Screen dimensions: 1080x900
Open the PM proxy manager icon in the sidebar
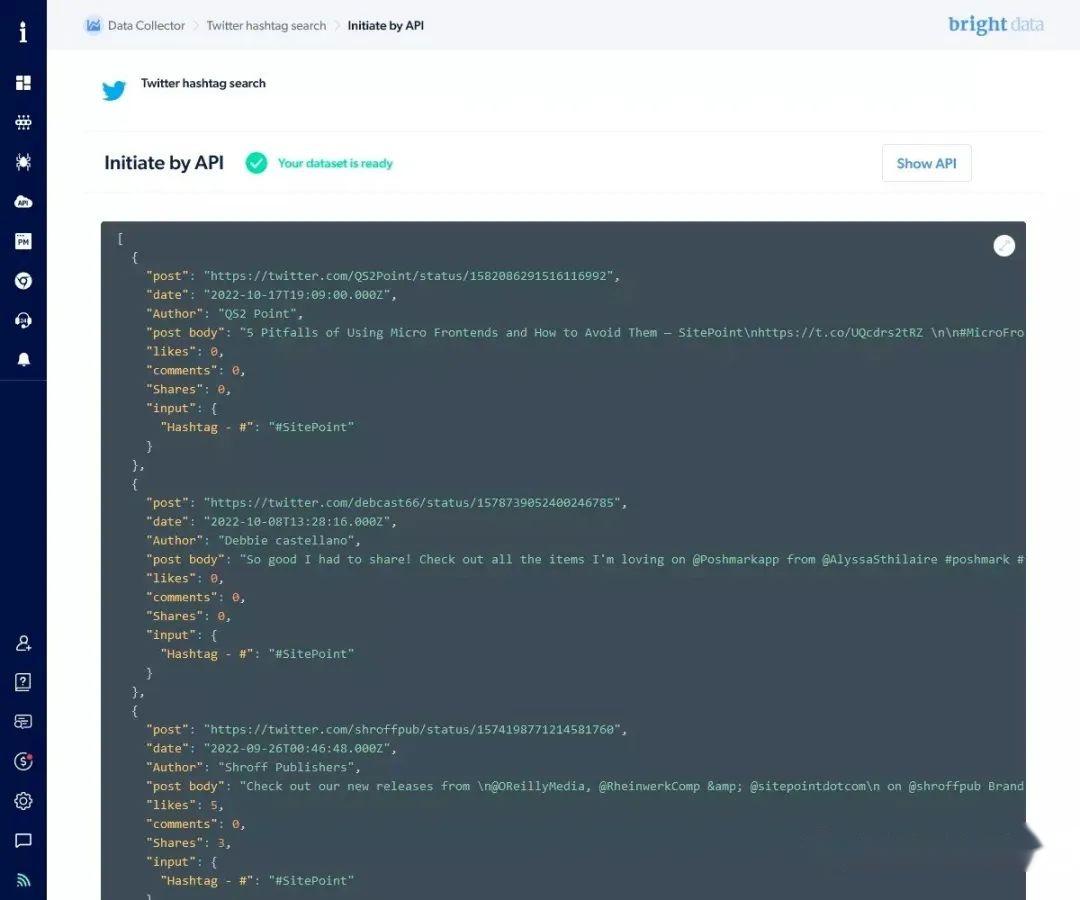tap(23, 241)
